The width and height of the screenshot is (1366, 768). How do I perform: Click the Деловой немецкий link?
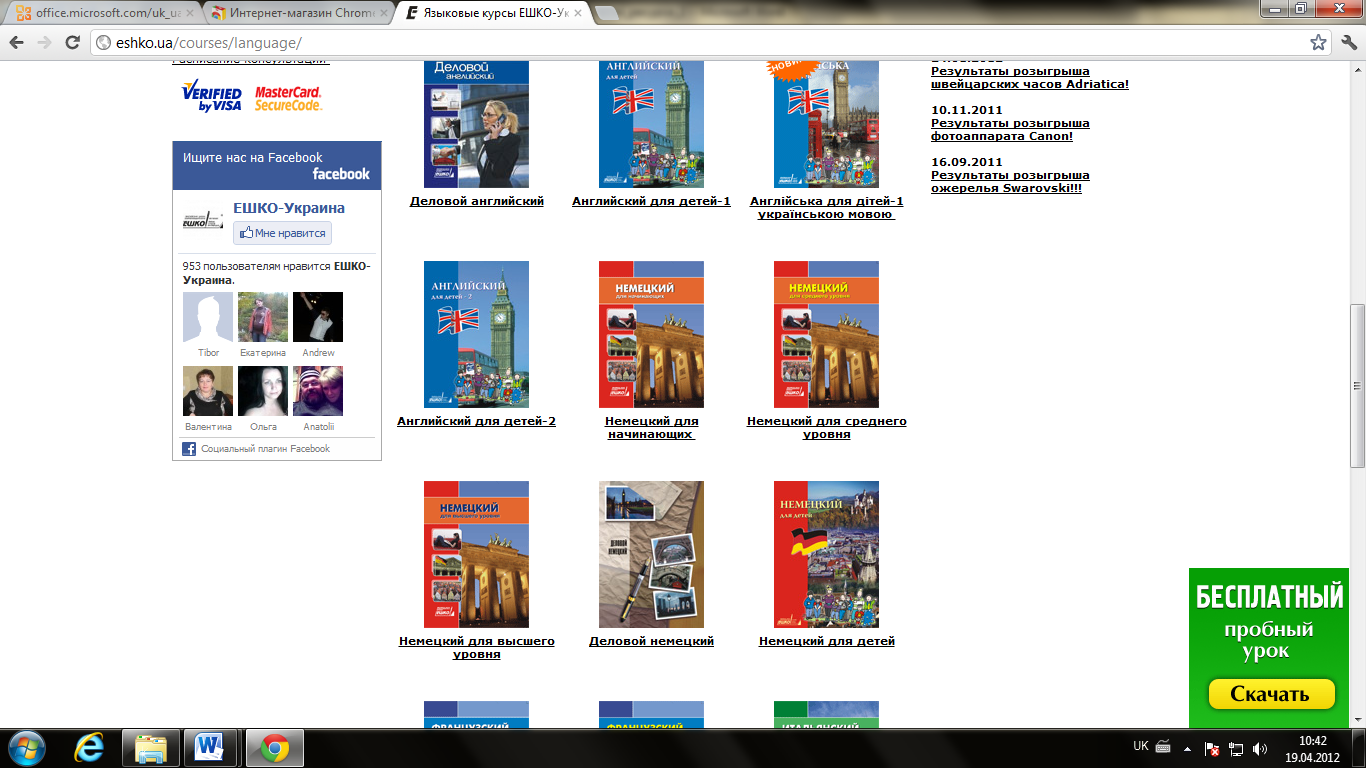click(651, 641)
